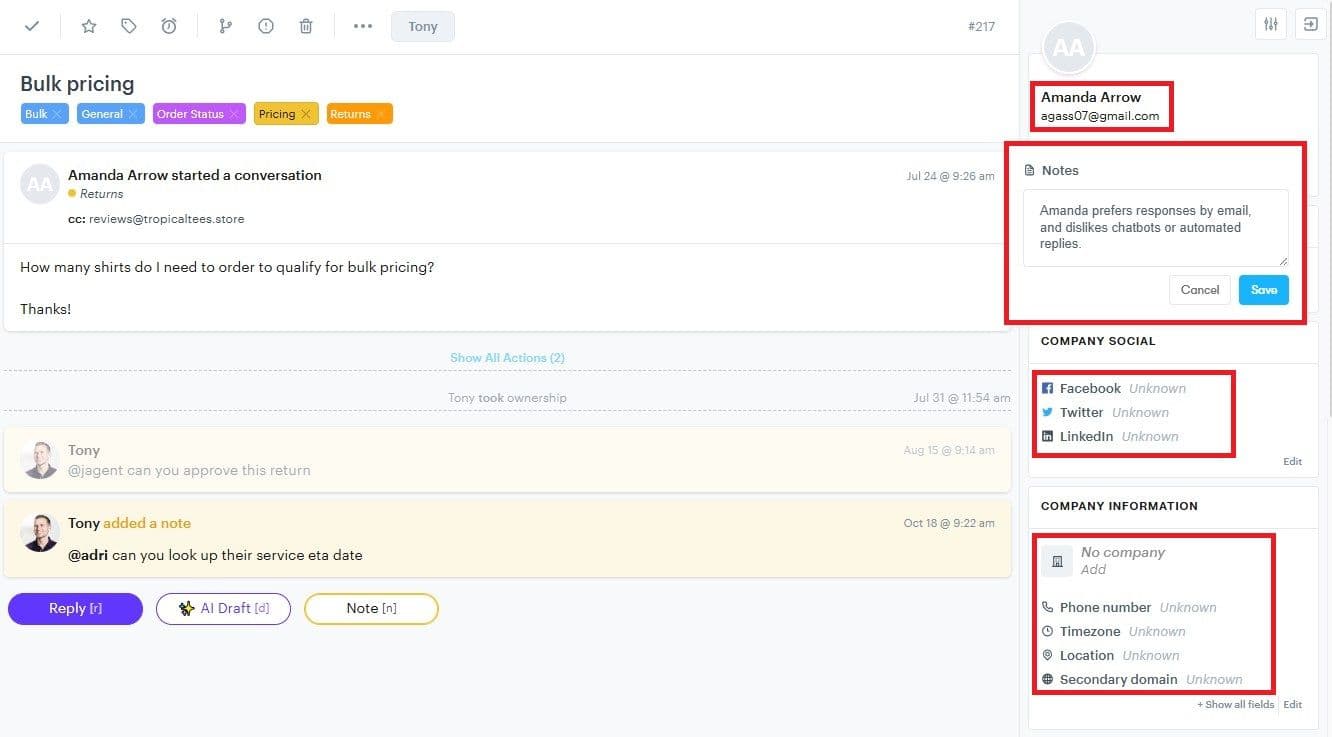Resolve the conversation with the checkmark icon
Screen dimensions: 1332x737
(x=32, y=26)
